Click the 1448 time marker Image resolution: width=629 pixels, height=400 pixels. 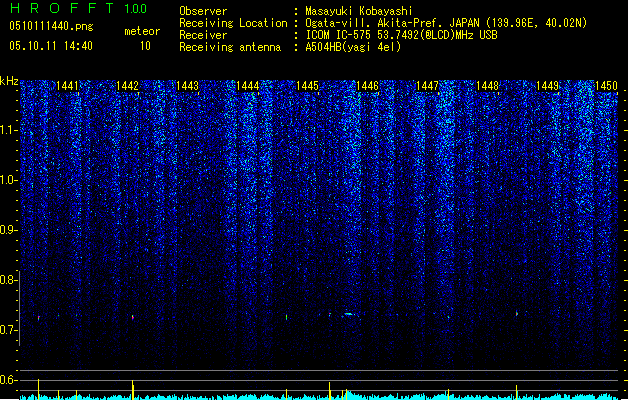(x=487, y=86)
